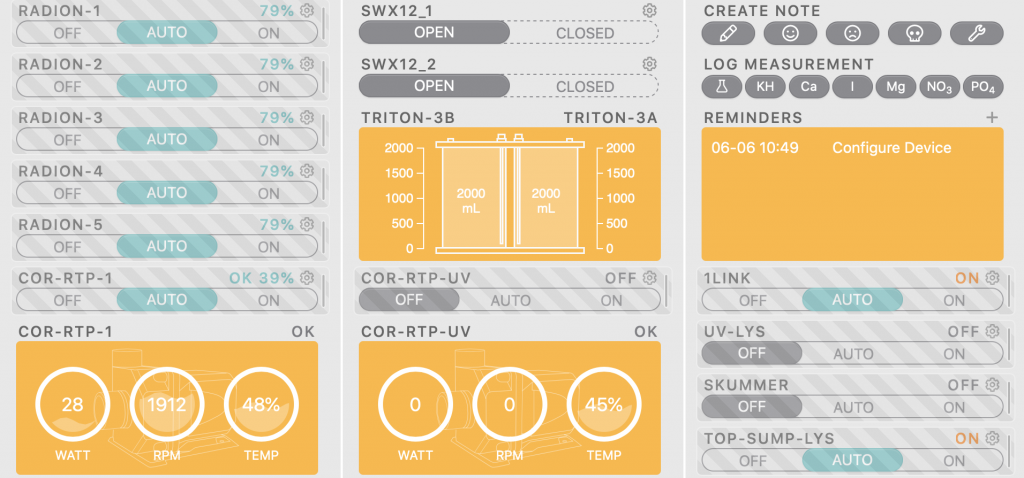
Task: Log a KH measurement
Action: click(x=765, y=87)
